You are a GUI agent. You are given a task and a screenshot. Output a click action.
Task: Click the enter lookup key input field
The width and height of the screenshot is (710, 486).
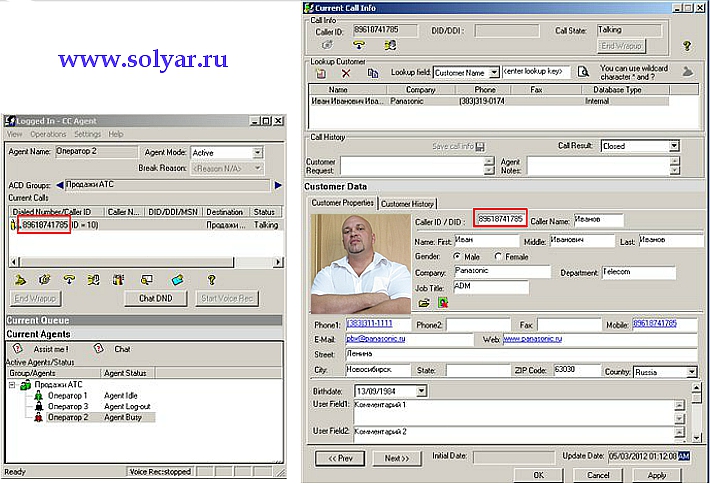pos(535,72)
